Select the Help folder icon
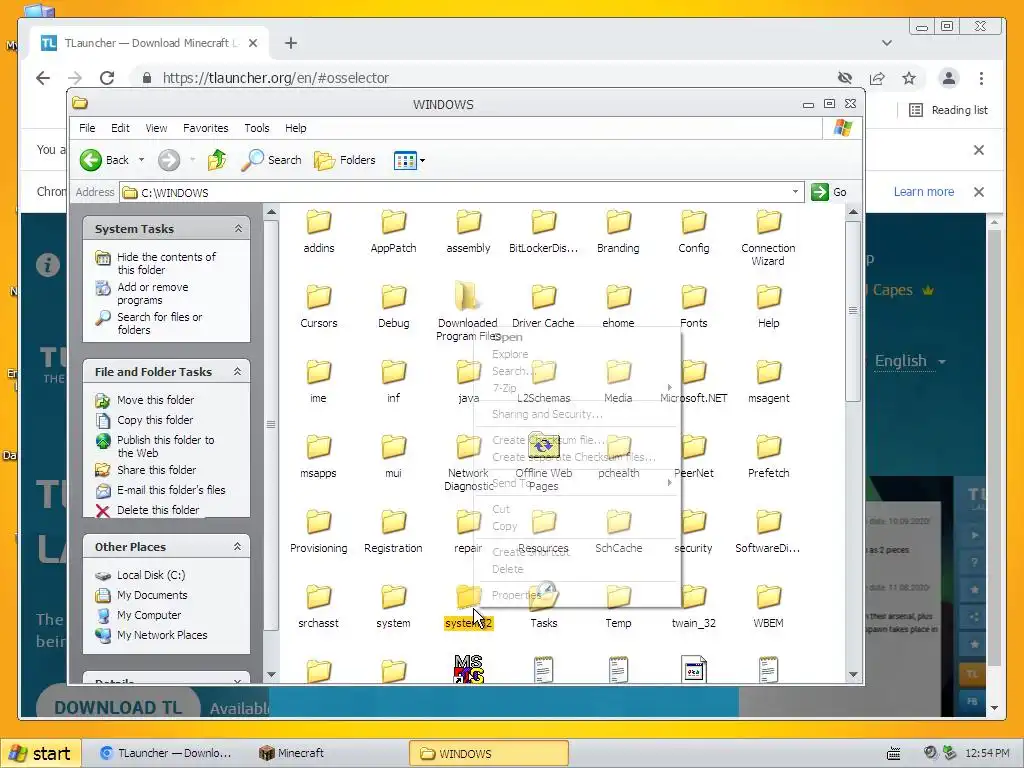The width and height of the screenshot is (1024, 768). (769, 297)
